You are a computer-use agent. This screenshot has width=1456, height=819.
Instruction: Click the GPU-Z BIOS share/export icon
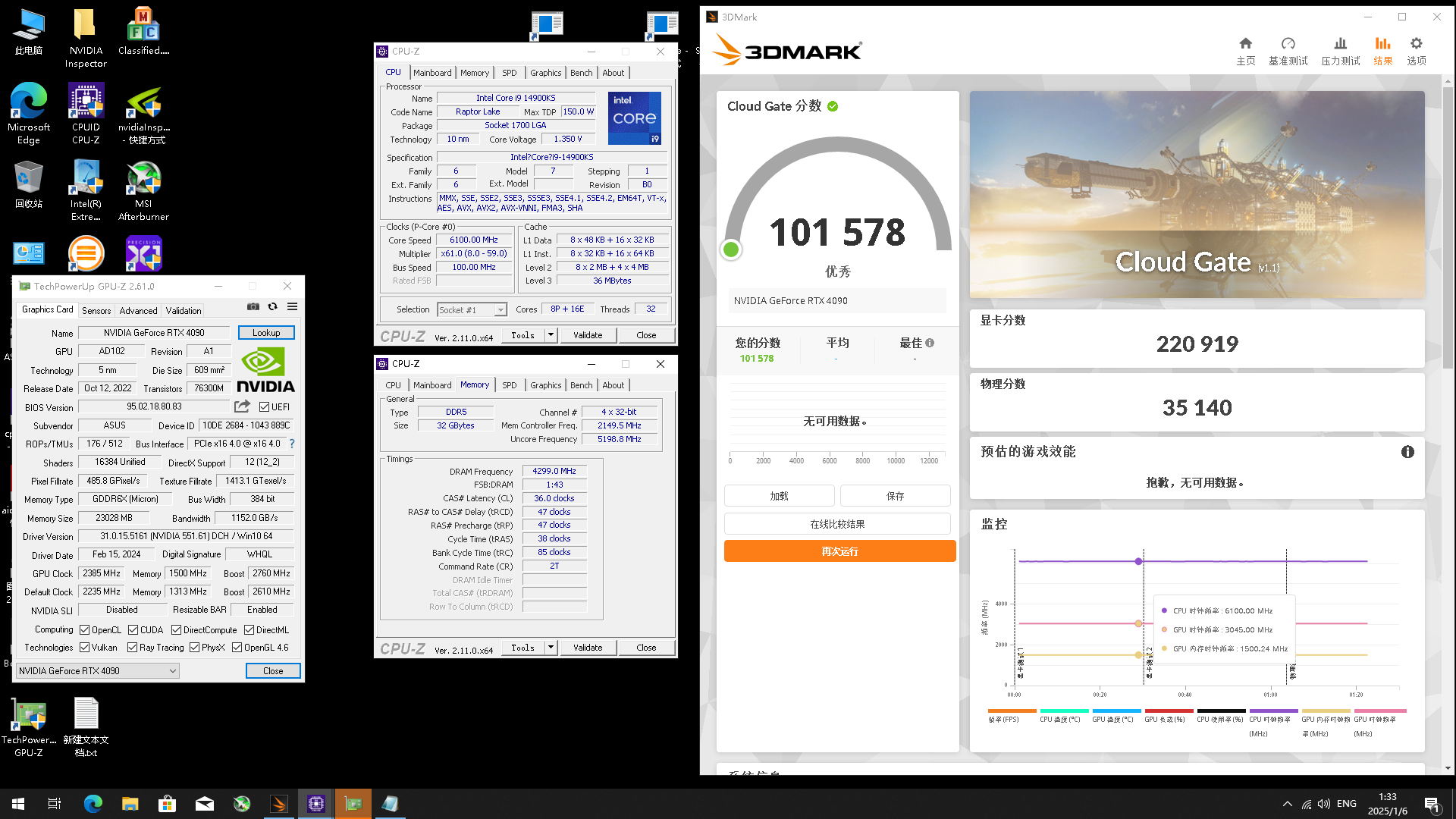click(x=242, y=406)
